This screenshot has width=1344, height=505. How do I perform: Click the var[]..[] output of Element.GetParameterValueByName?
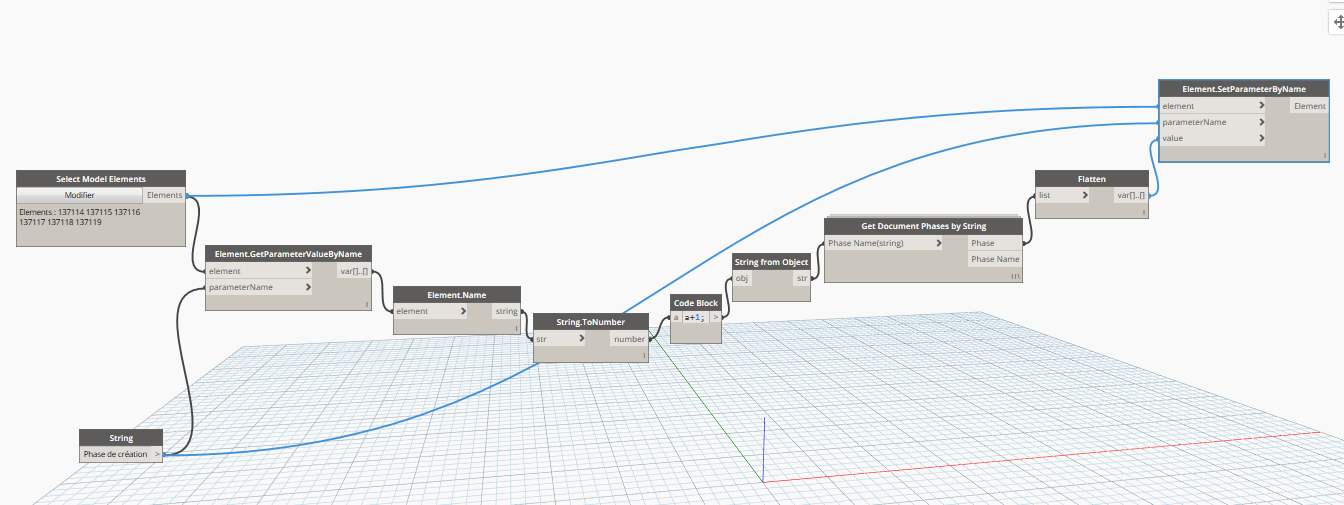[x=354, y=271]
